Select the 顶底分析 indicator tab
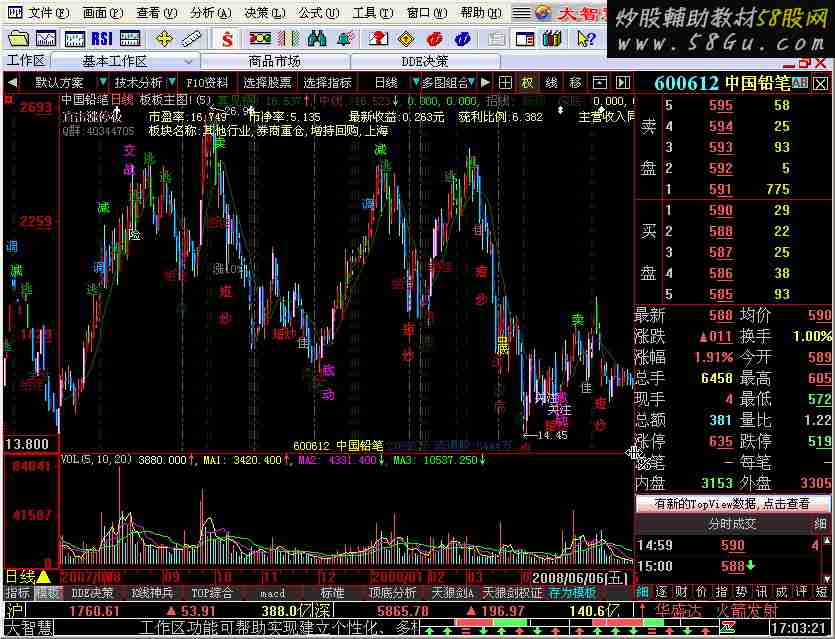835x639 pixels. pyautogui.click(x=393, y=592)
